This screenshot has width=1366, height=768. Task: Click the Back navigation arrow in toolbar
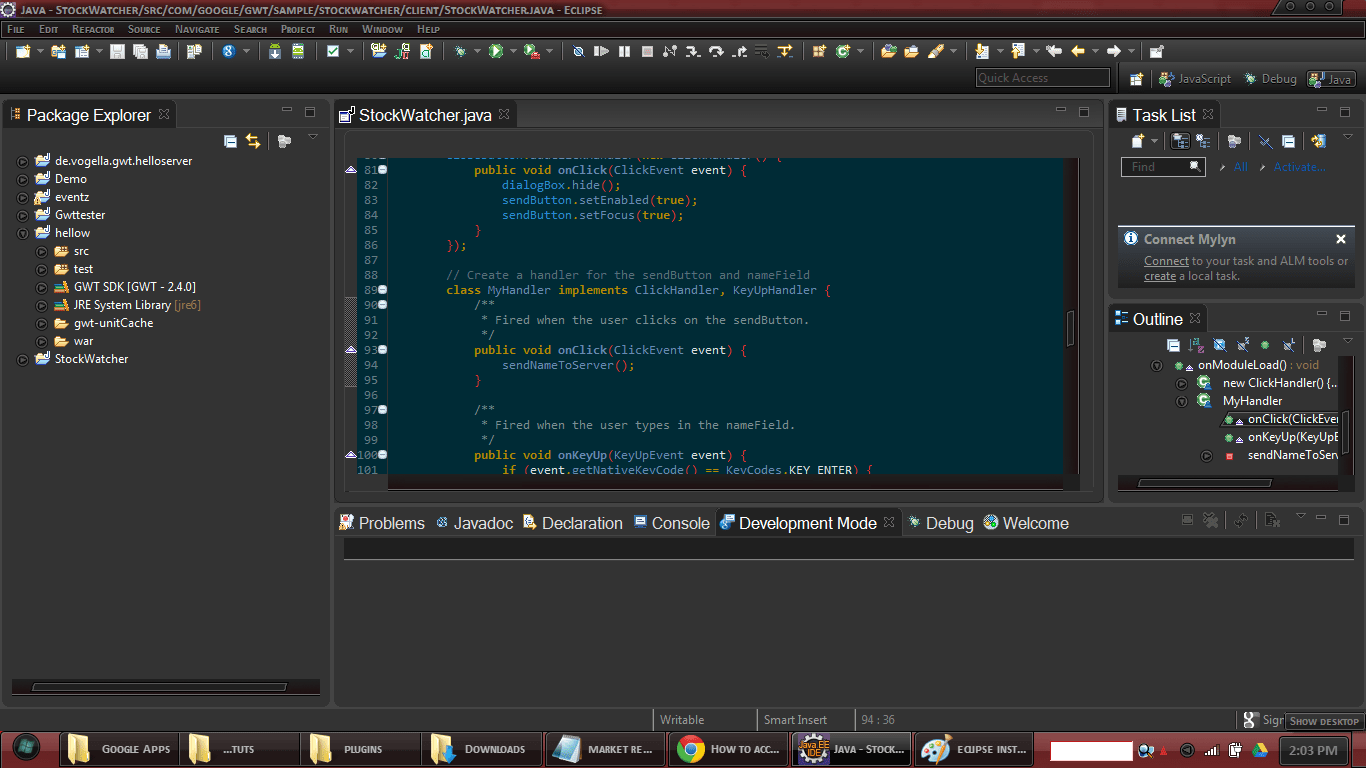1078,51
